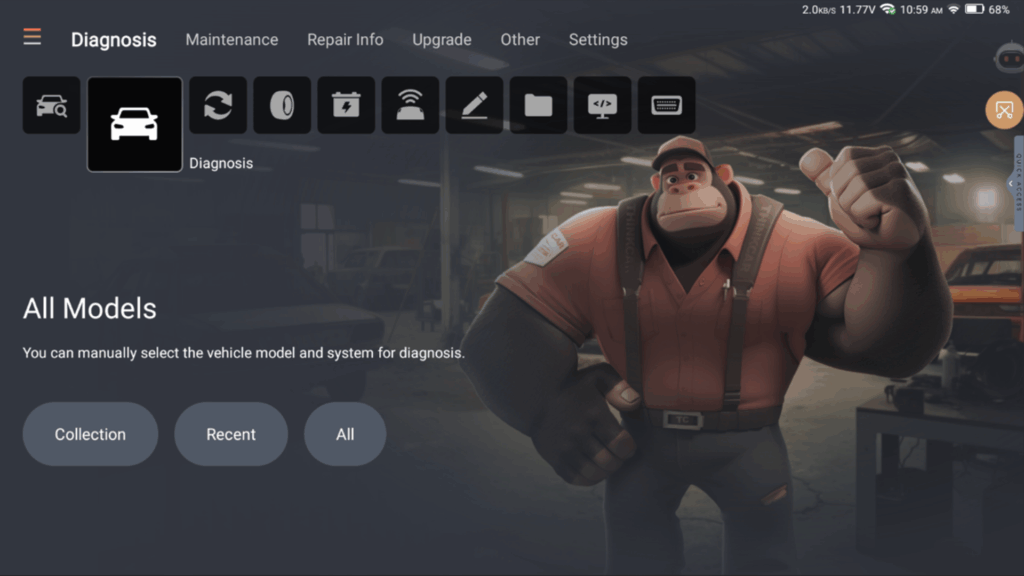Screen dimensions: 1024x576
Task: Click the Collection button
Action: pyautogui.click(x=90, y=434)
